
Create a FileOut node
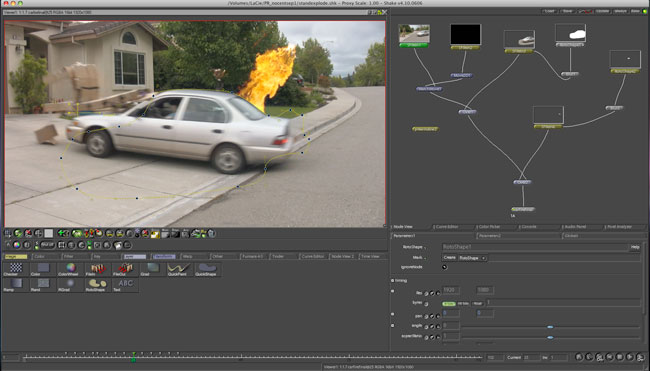tap(126, 269)
